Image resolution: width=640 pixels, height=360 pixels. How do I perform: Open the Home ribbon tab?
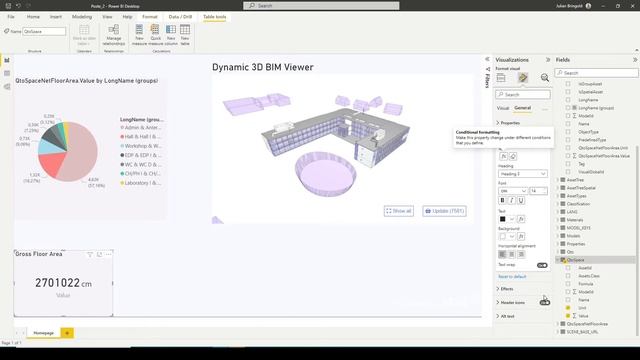pyautogui.click(x=33, y=17)
